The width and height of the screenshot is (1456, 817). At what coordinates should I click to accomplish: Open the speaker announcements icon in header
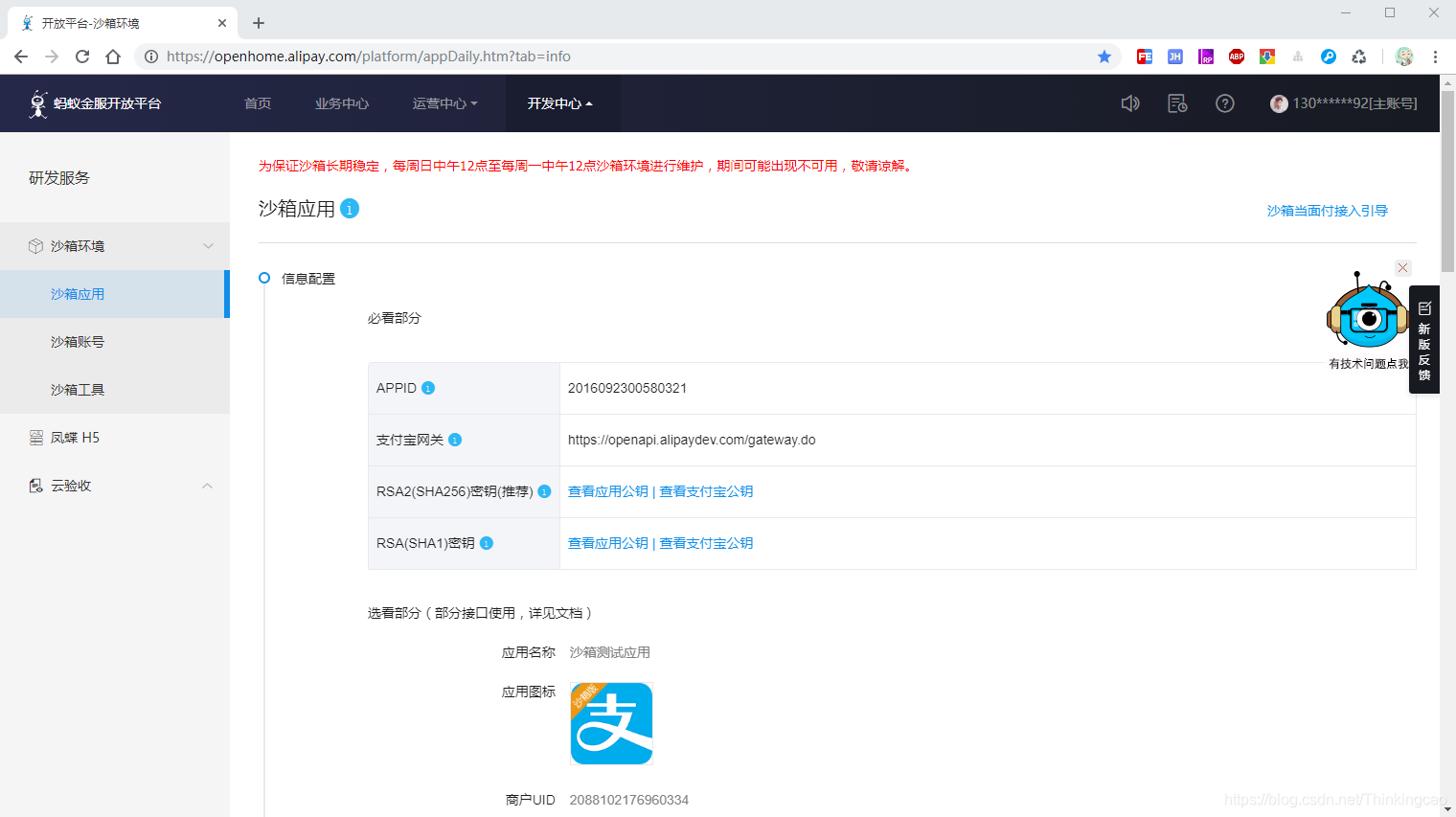tap(1130, 103)
